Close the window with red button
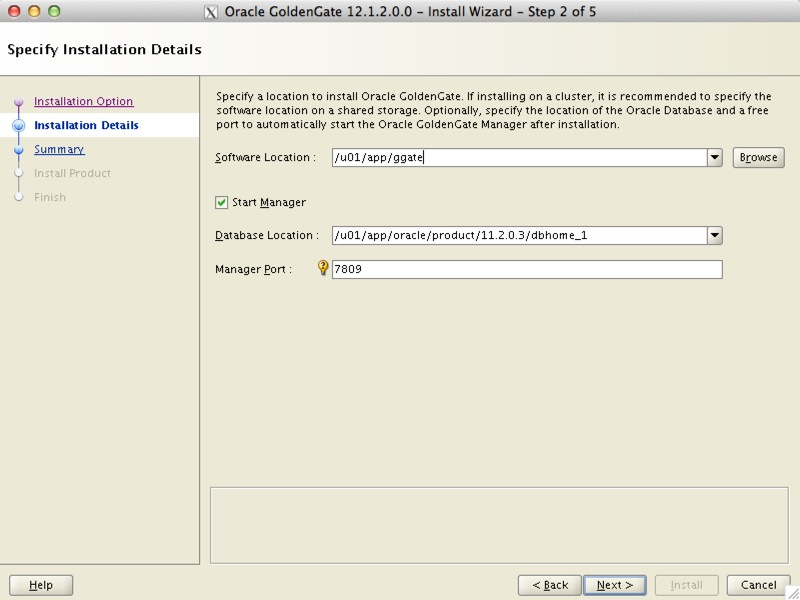 14,11
